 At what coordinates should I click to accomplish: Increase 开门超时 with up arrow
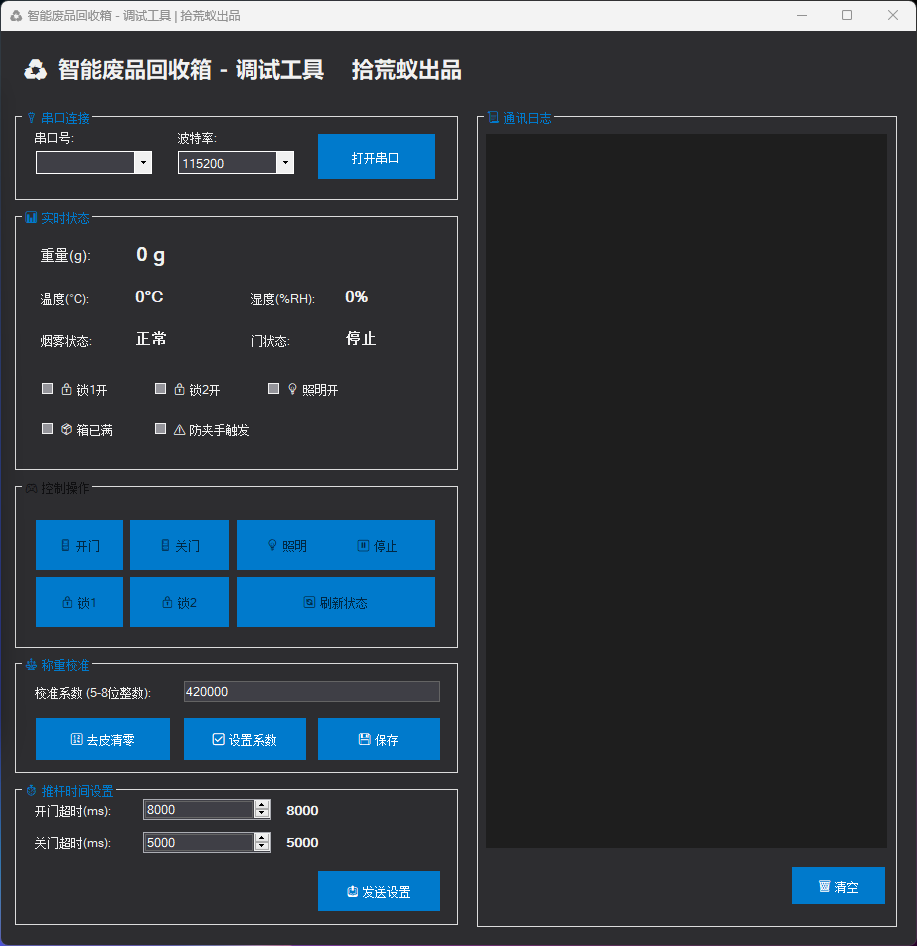262,804
